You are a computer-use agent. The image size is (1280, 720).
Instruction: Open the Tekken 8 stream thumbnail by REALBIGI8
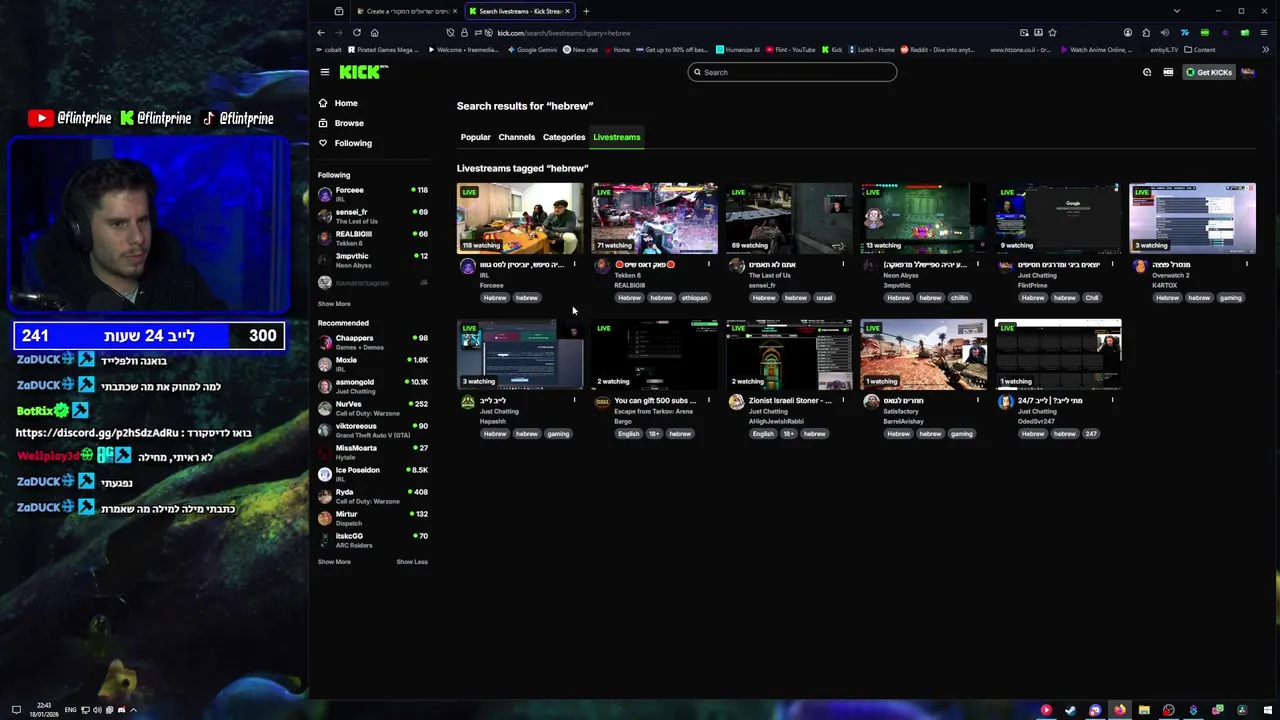coord(655,218)
